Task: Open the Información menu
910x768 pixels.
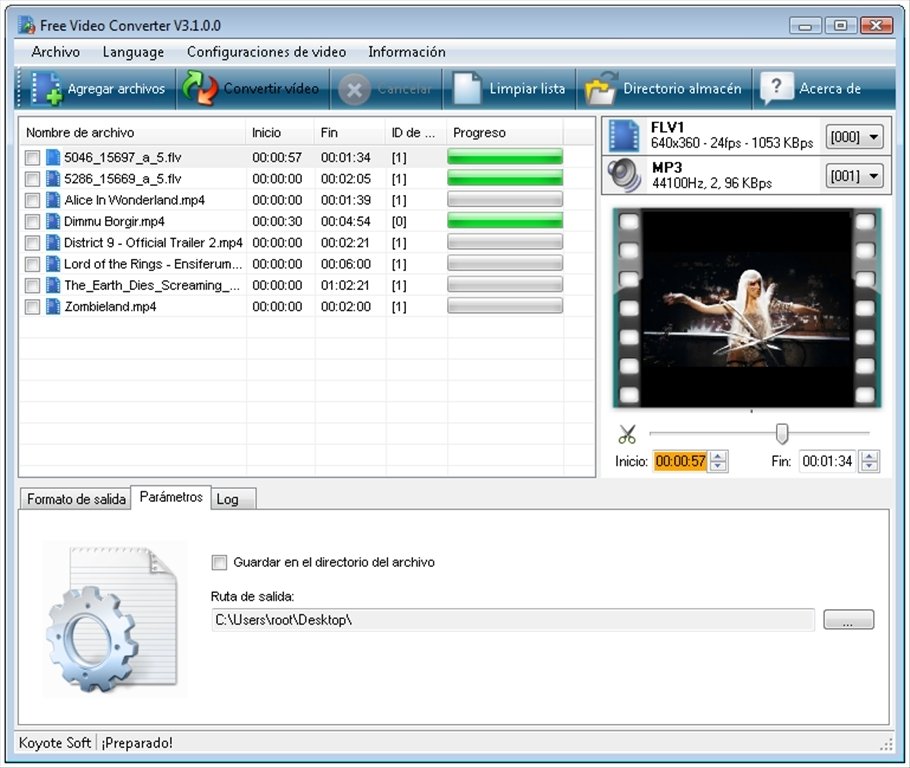Action: point(407,52)
